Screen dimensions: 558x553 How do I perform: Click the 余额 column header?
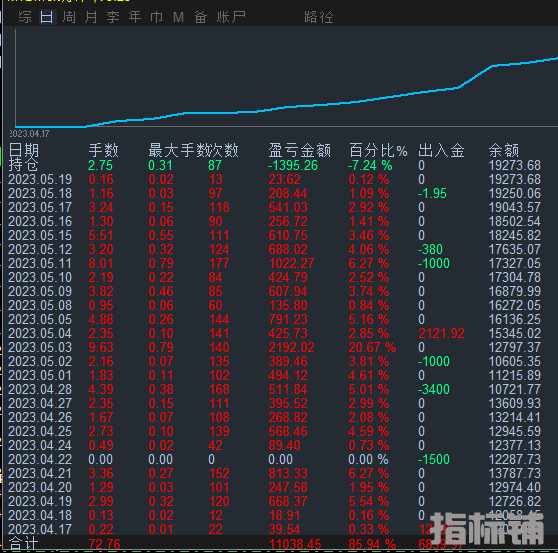tap(504, 150)
